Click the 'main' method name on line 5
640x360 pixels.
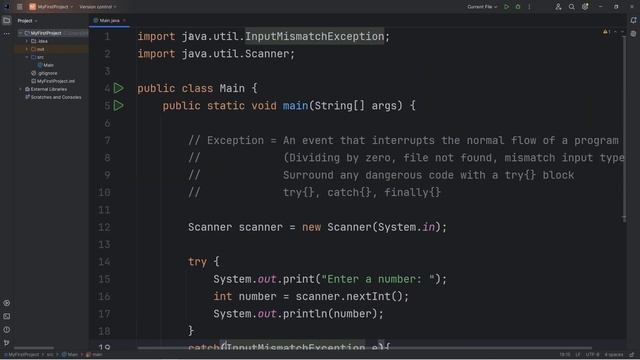point(296,106)
